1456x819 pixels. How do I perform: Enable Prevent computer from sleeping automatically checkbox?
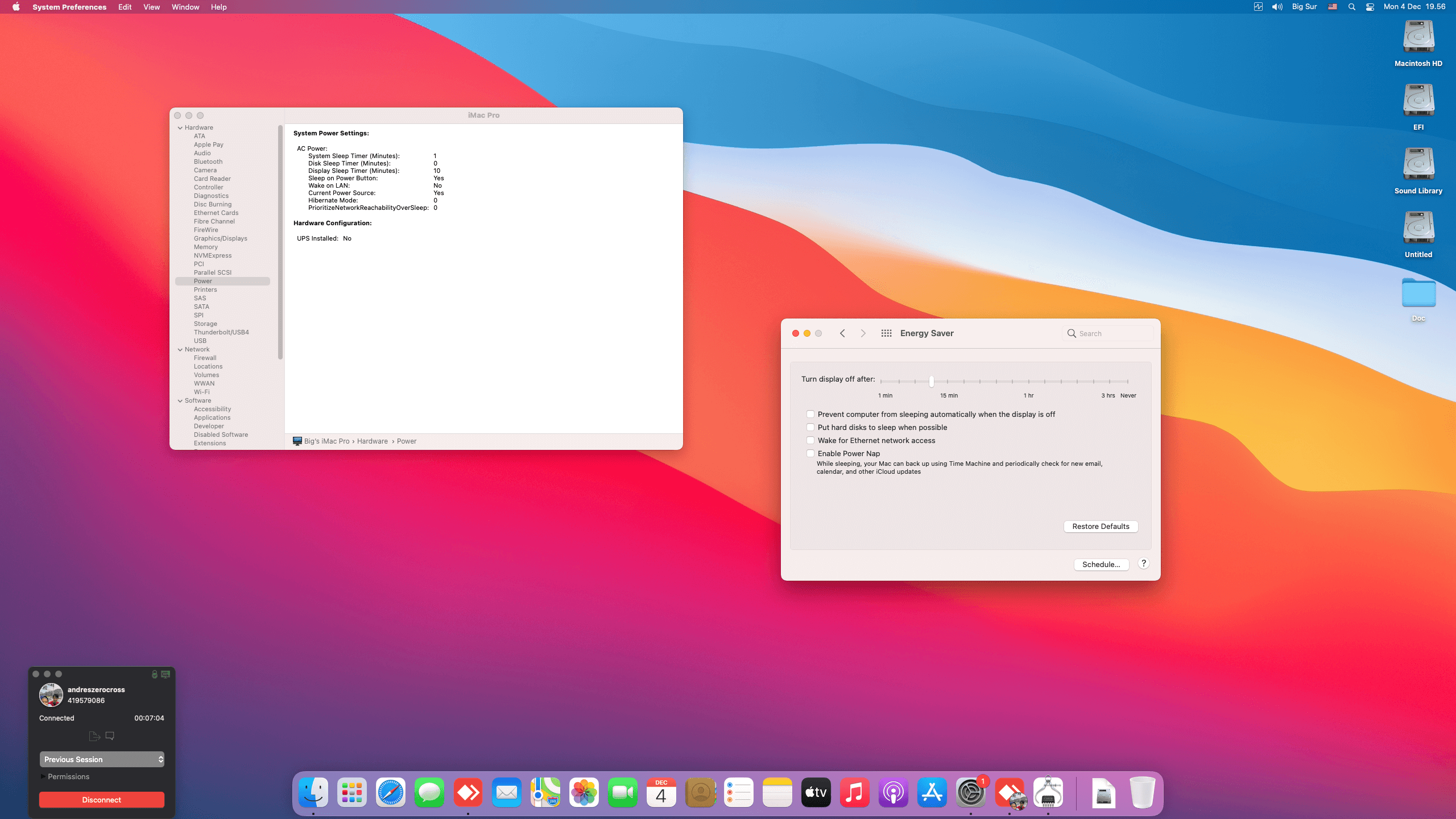pyautogui.click(x=810, y=414)
